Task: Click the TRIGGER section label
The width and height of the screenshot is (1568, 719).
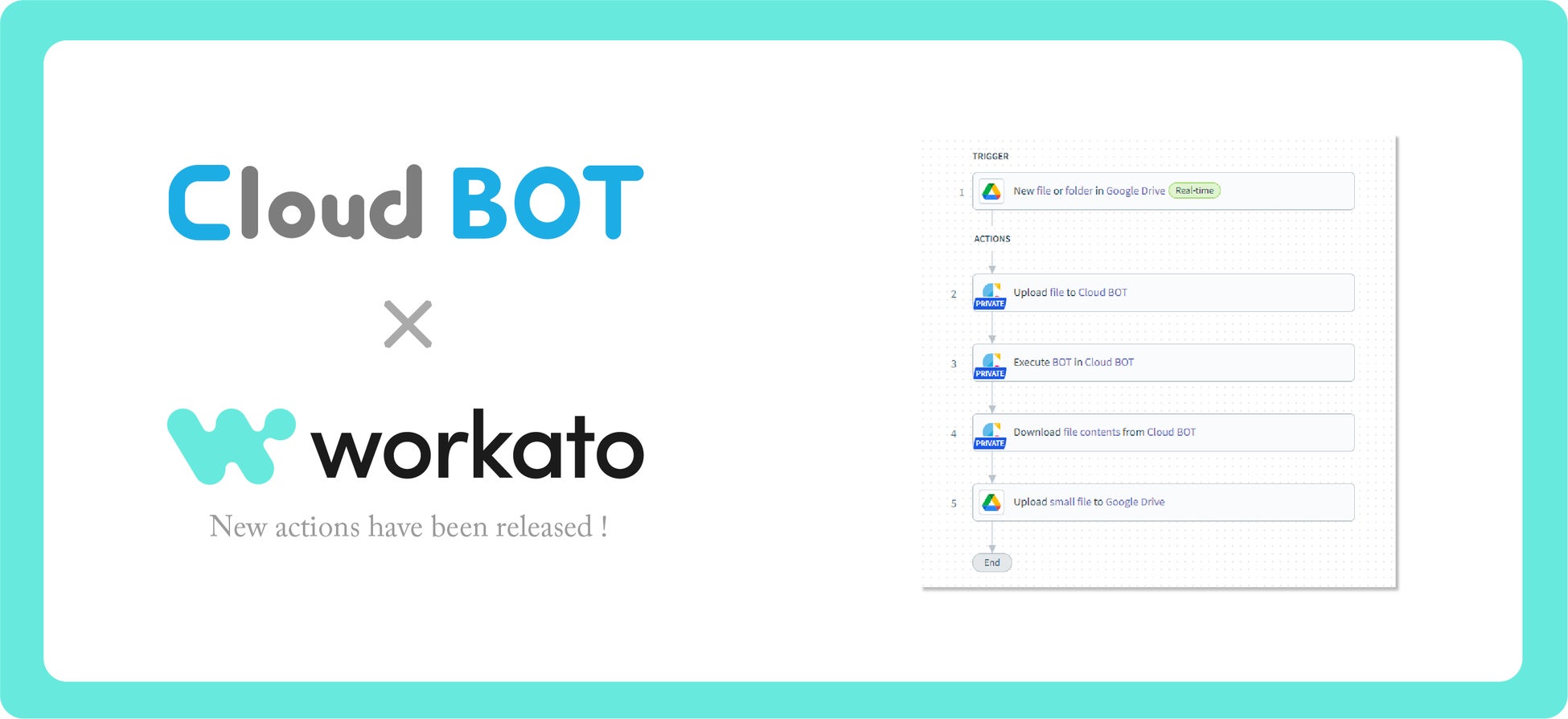Action: [x=991, y=157]
